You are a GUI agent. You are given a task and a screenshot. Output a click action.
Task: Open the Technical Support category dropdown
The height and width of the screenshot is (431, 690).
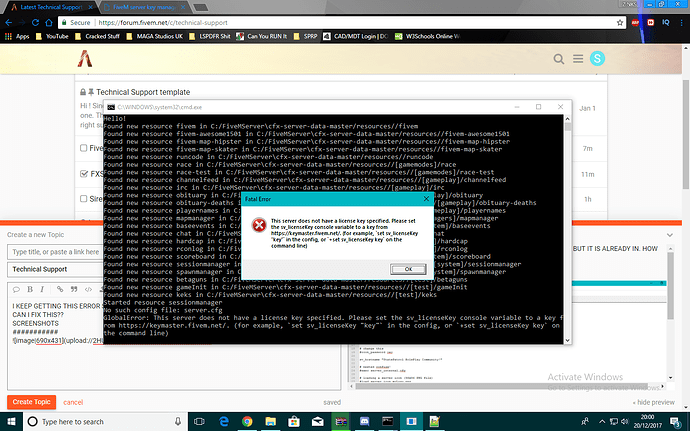pyautogui.click(x=55, y=269)
